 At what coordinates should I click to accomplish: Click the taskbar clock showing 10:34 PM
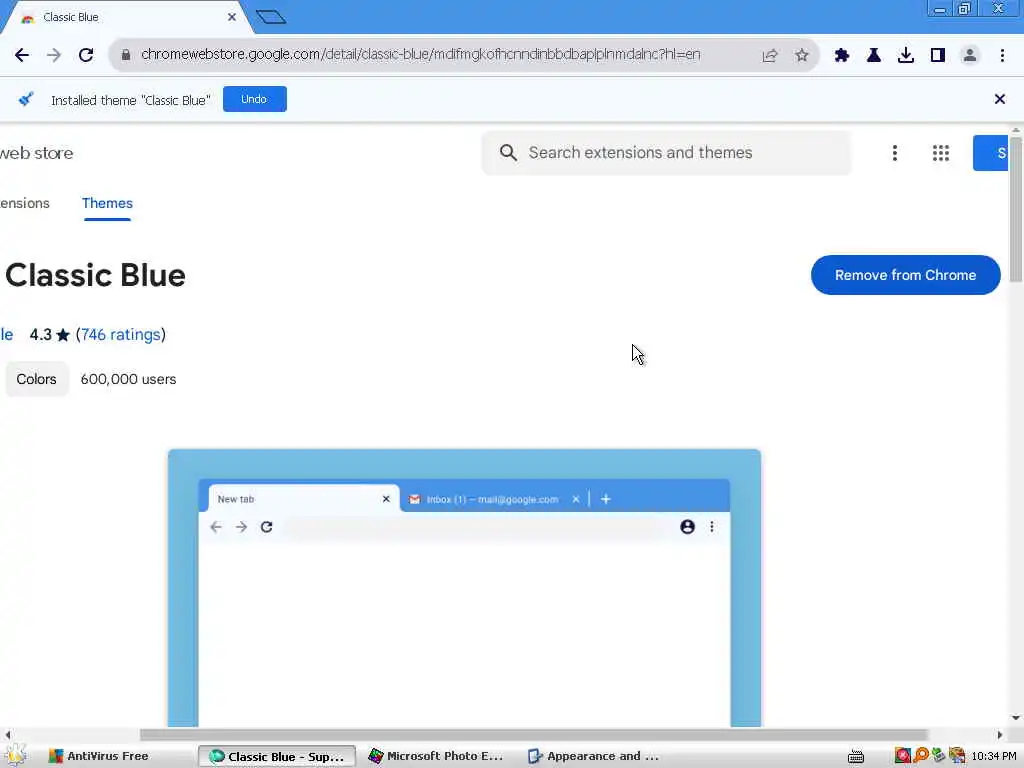coord(994,756)
